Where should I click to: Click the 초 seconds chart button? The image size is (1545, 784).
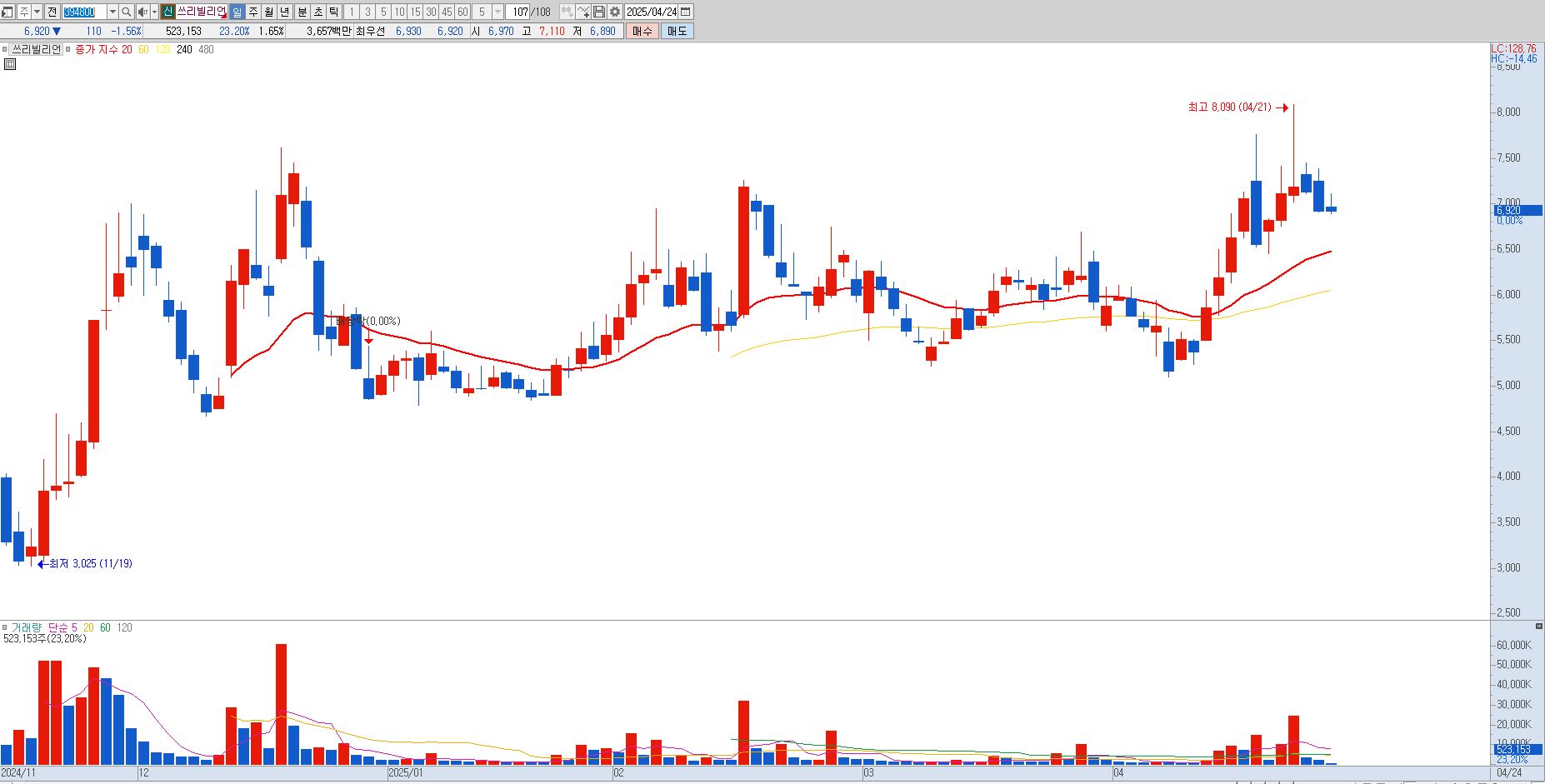318,12
